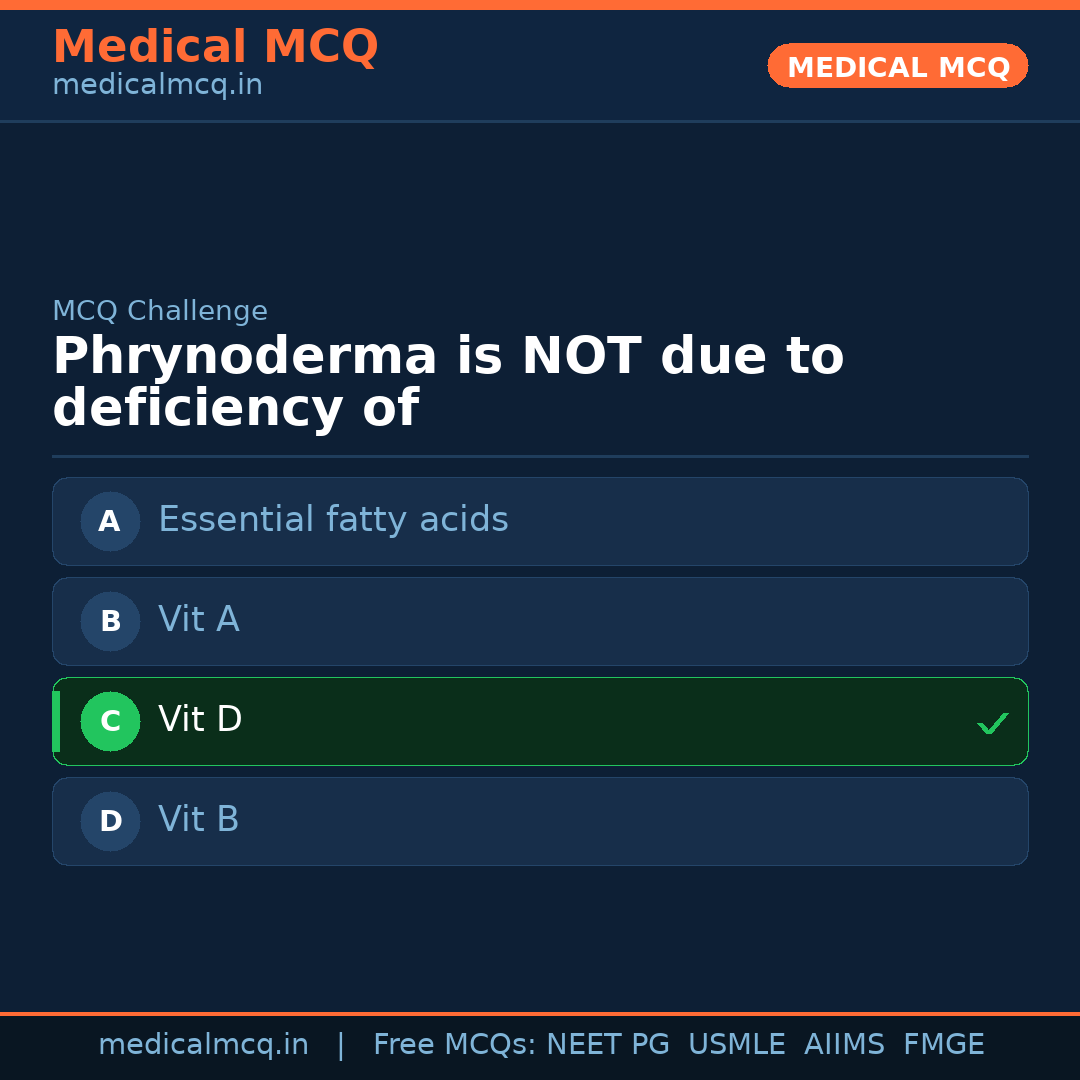Image resolution: width=1080 pixels, height=1080 pixels.
Task: Select the Essential fatty acids option text
Action: 333,520
